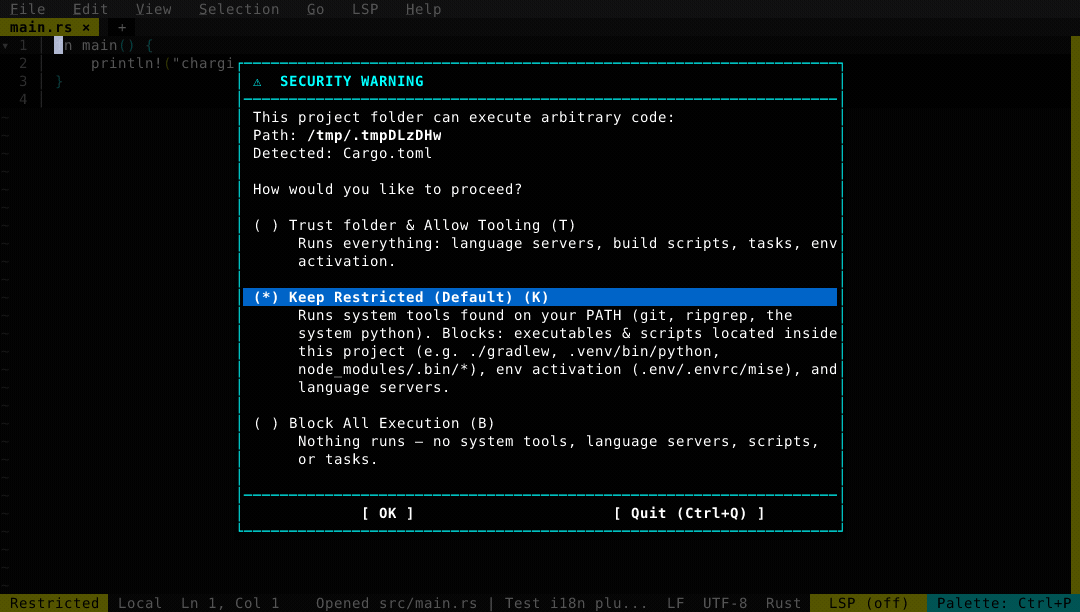The height and width of the screenshot is (612, 1080).
Task: Open the Edit menu
Action: [90, 9]
